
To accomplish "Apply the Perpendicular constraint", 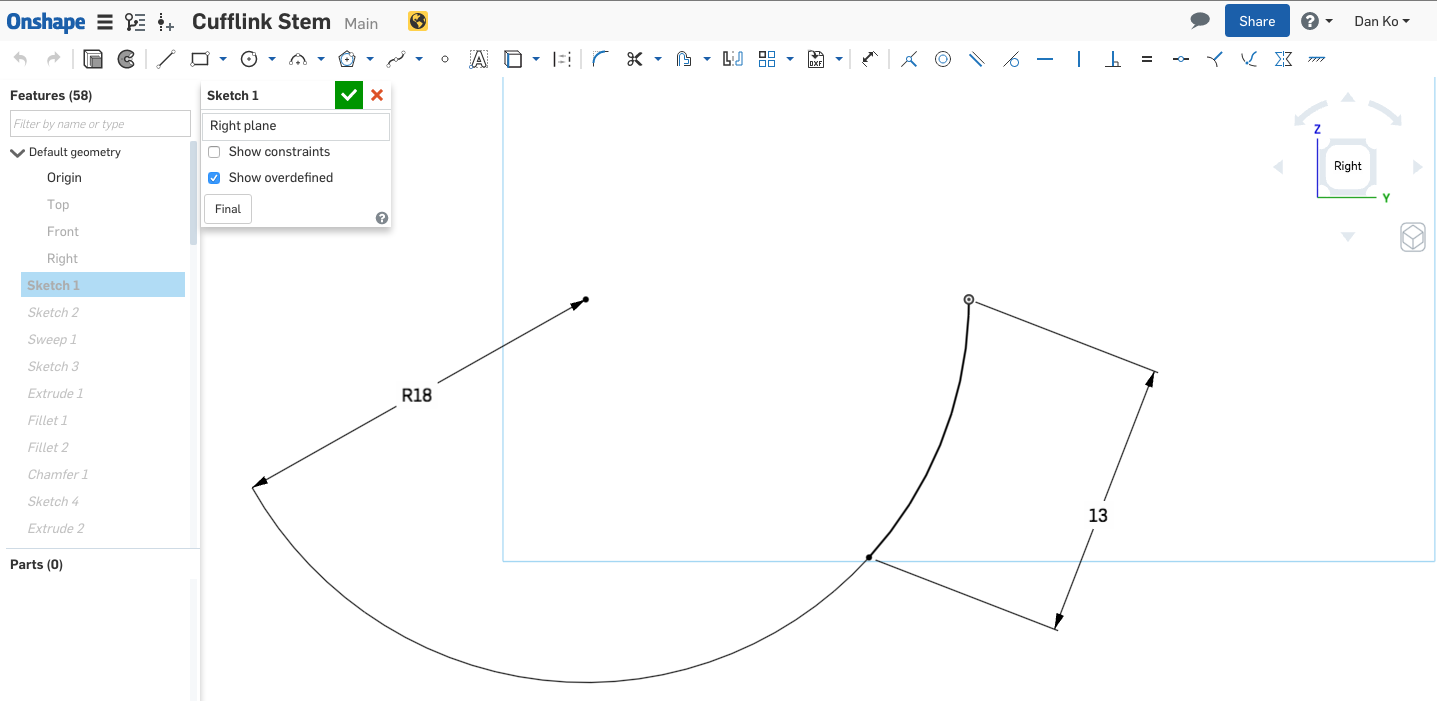I will [1113, 59].
